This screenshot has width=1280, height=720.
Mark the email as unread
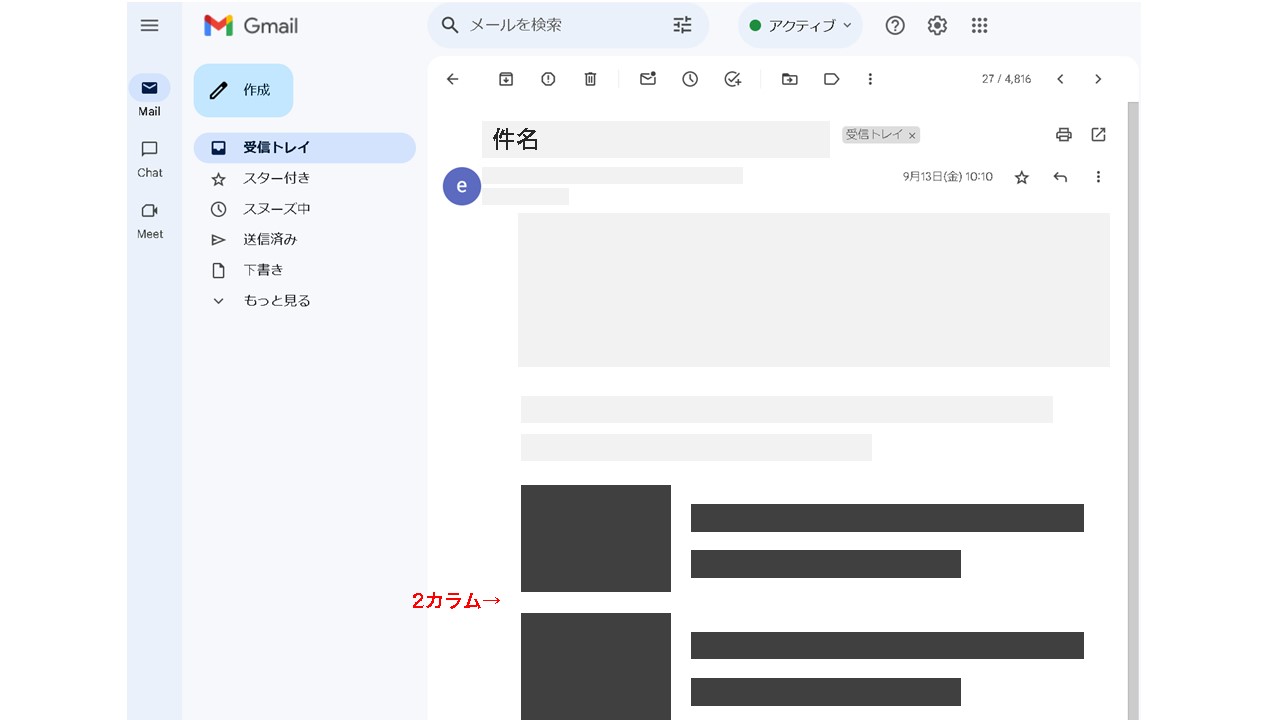pyautogui.click(x=648, y=79)
